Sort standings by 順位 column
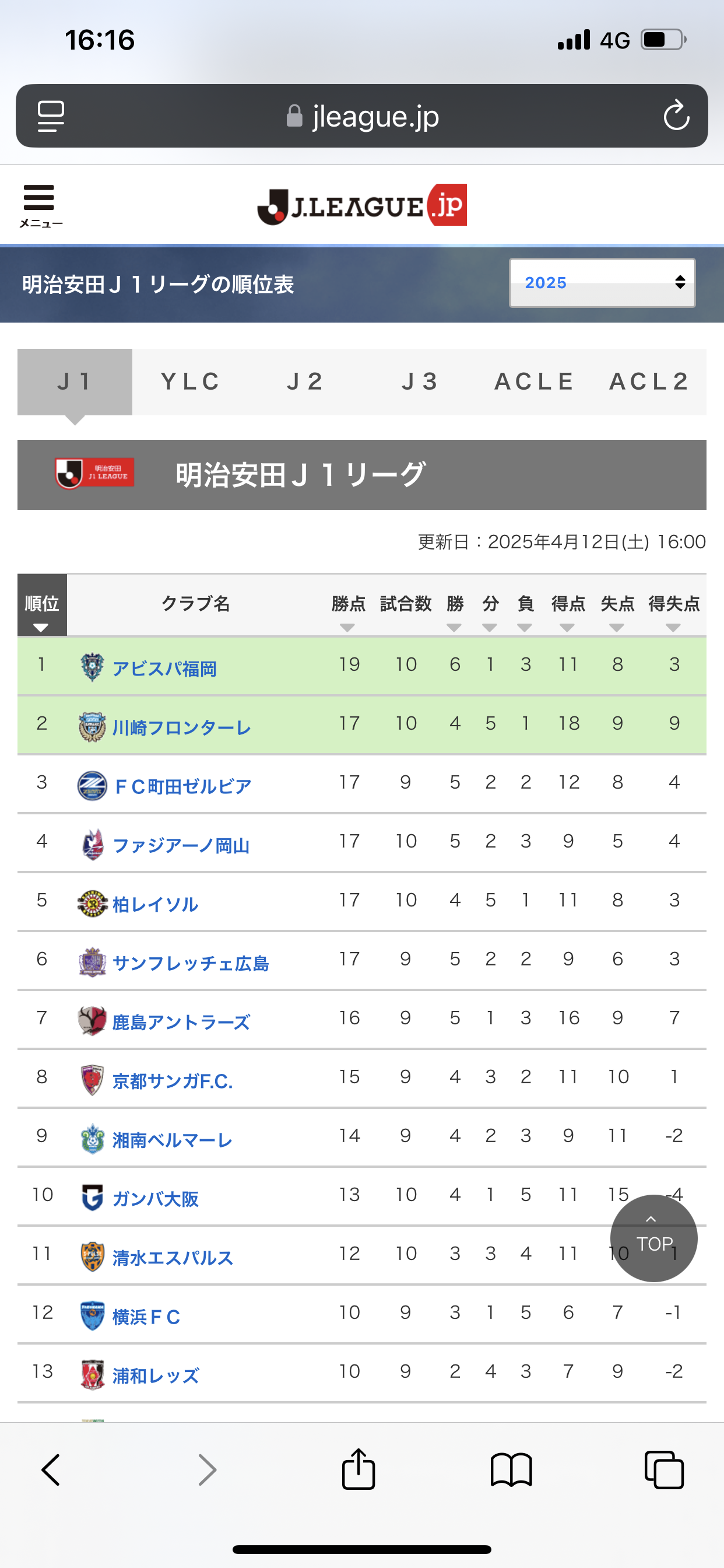 41,627
